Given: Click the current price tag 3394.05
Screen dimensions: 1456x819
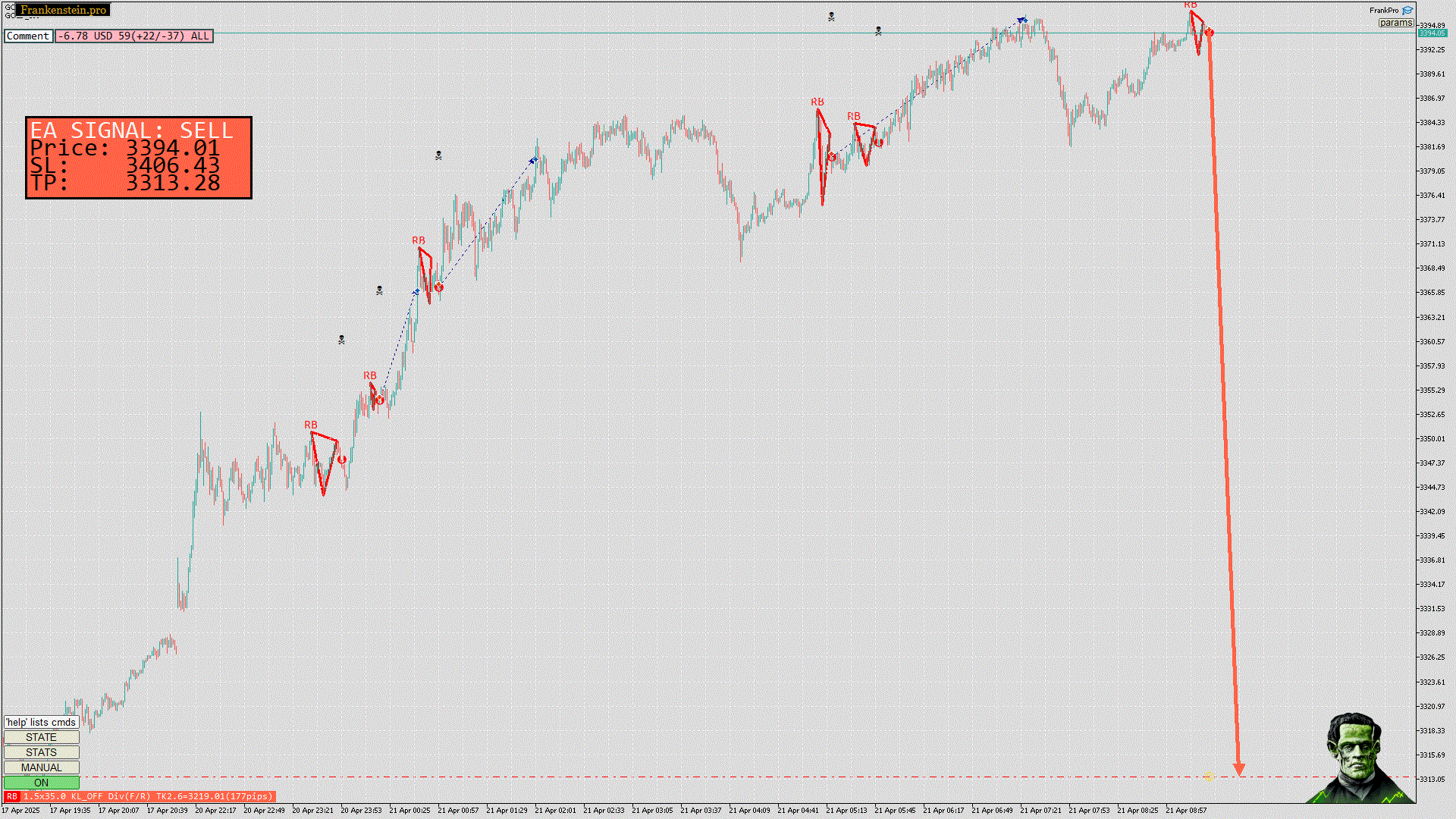Looking at the screenshot, I should [1432, 33].
